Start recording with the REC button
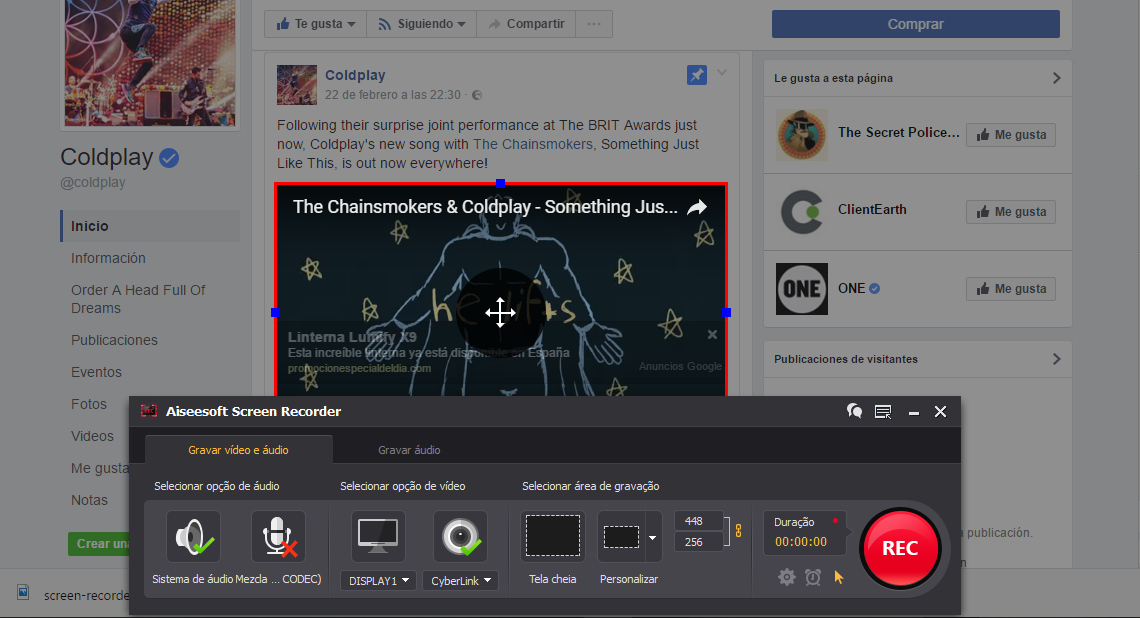Image resolution: width=1140 pixels, height=618 pixels. click(899, 548)
